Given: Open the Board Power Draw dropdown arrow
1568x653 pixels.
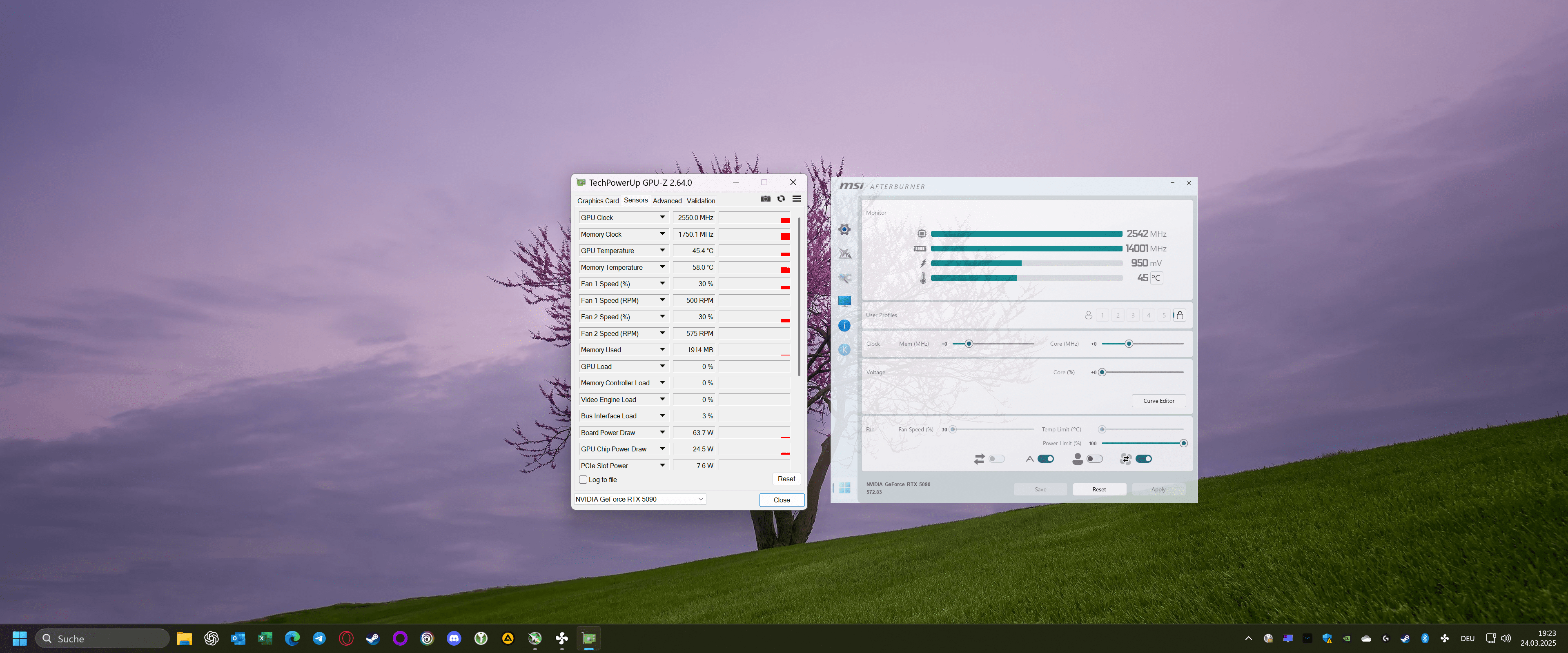Looking at the screenshot, I should pos(662,432).
